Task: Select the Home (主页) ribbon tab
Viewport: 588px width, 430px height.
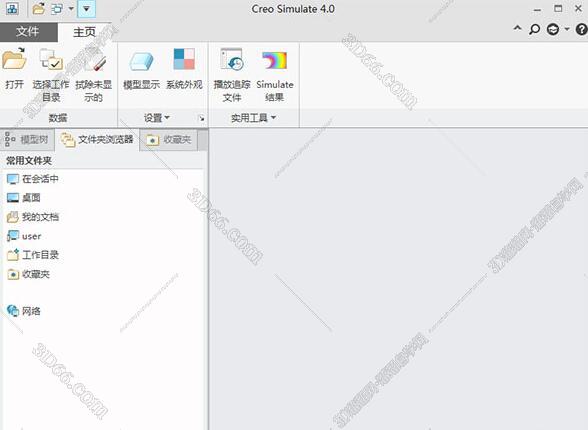Action: 85,32
